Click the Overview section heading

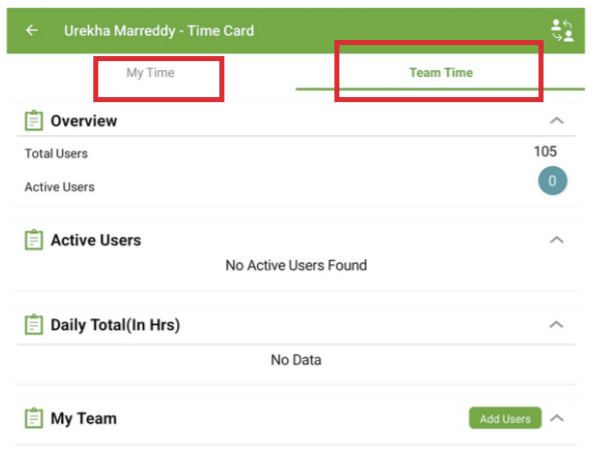84,121
